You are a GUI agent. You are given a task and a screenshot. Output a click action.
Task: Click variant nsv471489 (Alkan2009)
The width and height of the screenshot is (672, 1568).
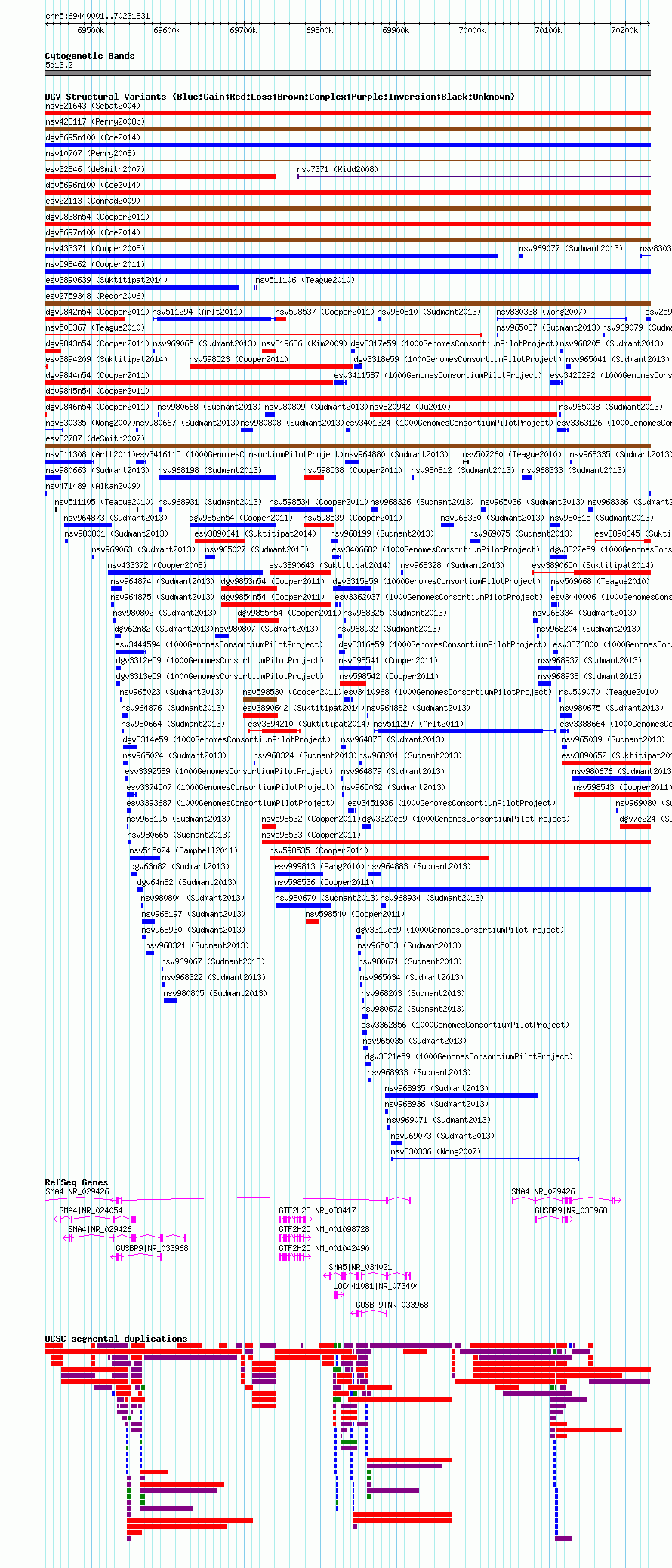click(x=92, y=487)
